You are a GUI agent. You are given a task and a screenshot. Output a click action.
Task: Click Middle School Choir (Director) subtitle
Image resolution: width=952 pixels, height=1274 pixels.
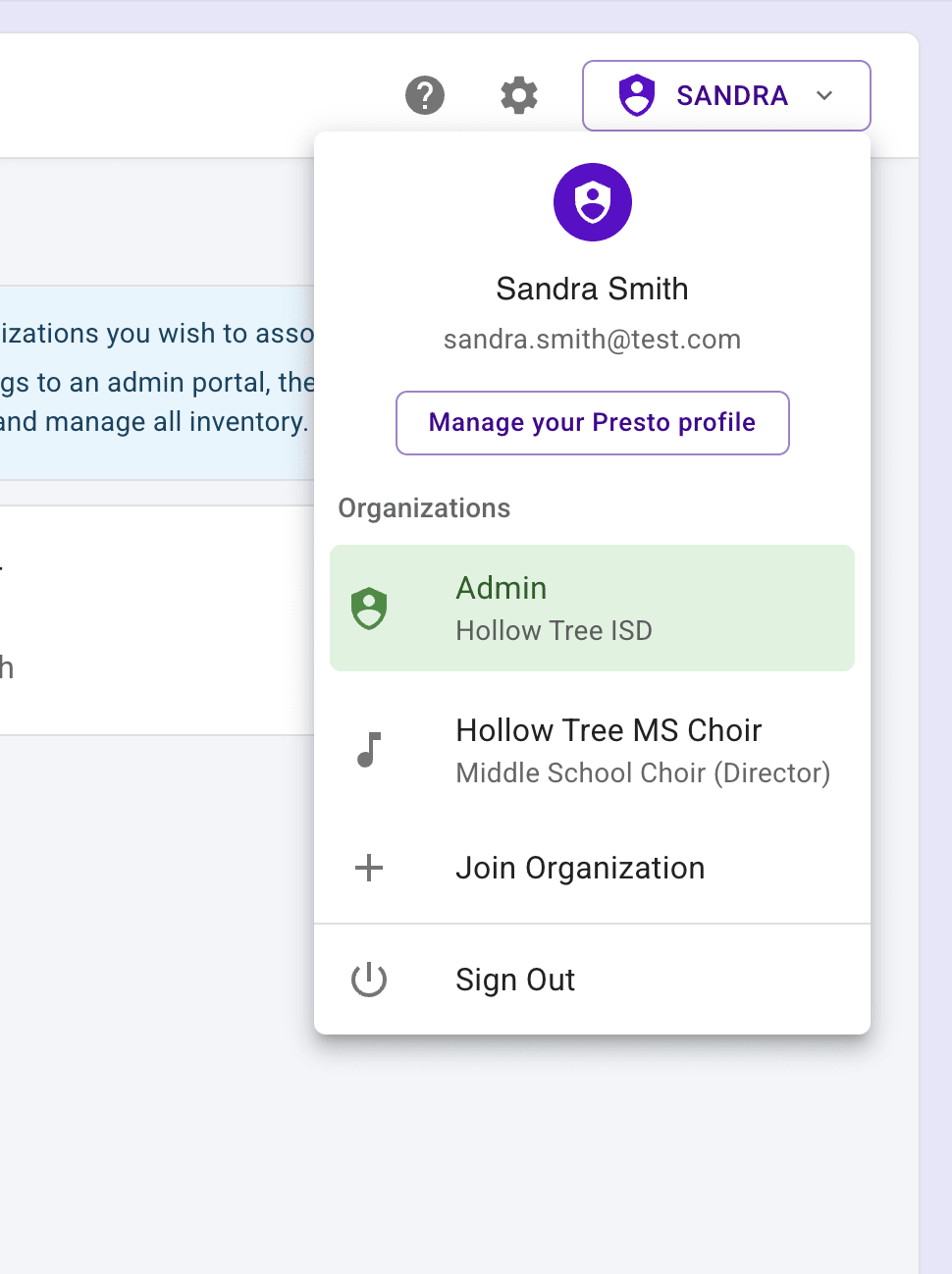coord(643,773)
